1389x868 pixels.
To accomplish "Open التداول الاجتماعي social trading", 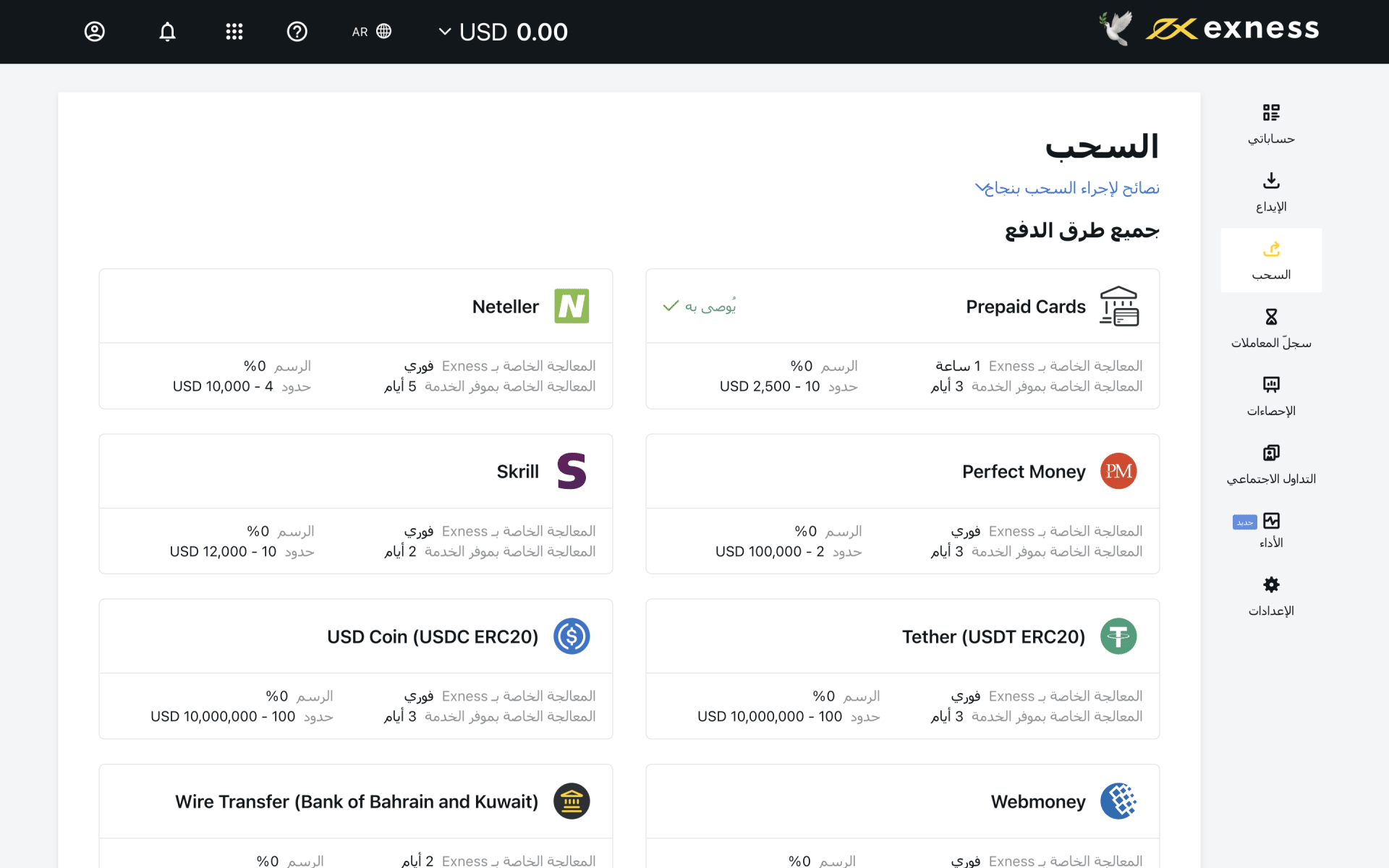I will point(1271,464).
